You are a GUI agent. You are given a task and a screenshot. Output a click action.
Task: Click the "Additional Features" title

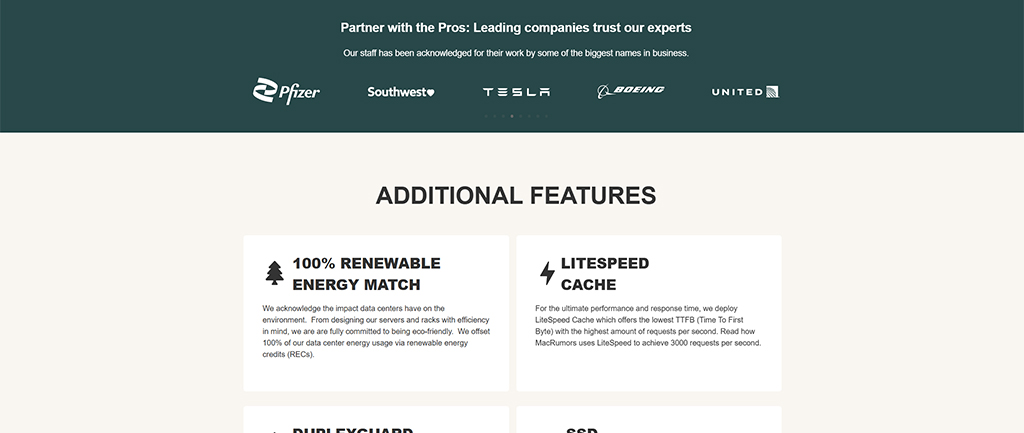(515, 195)
